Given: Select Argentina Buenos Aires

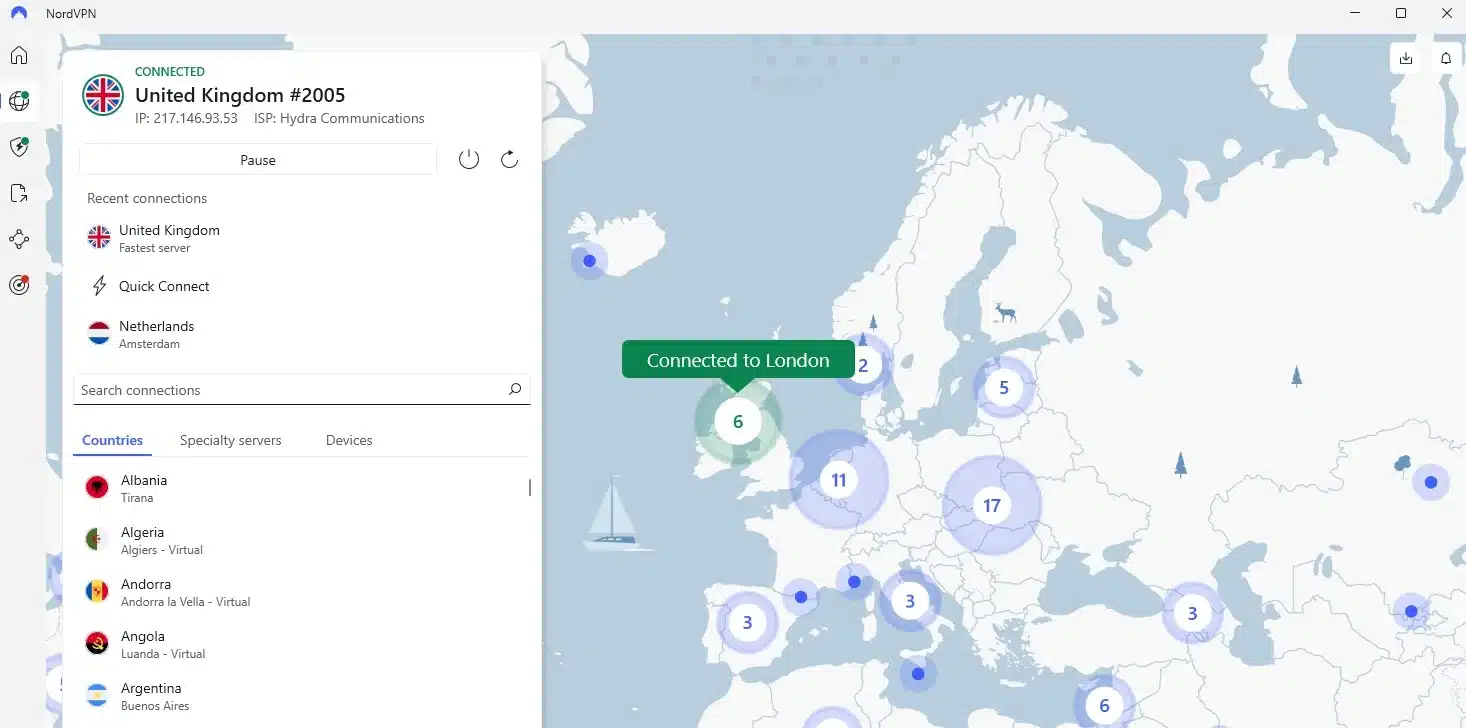Looking at the screenshot, I should tap(302, 696).
